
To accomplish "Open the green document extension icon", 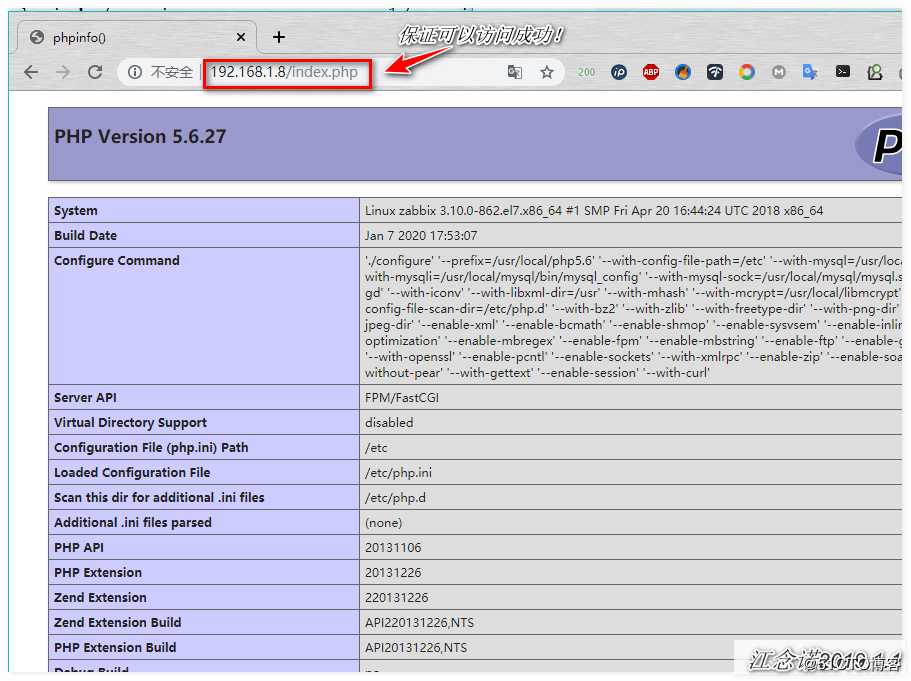I will 874,72.
